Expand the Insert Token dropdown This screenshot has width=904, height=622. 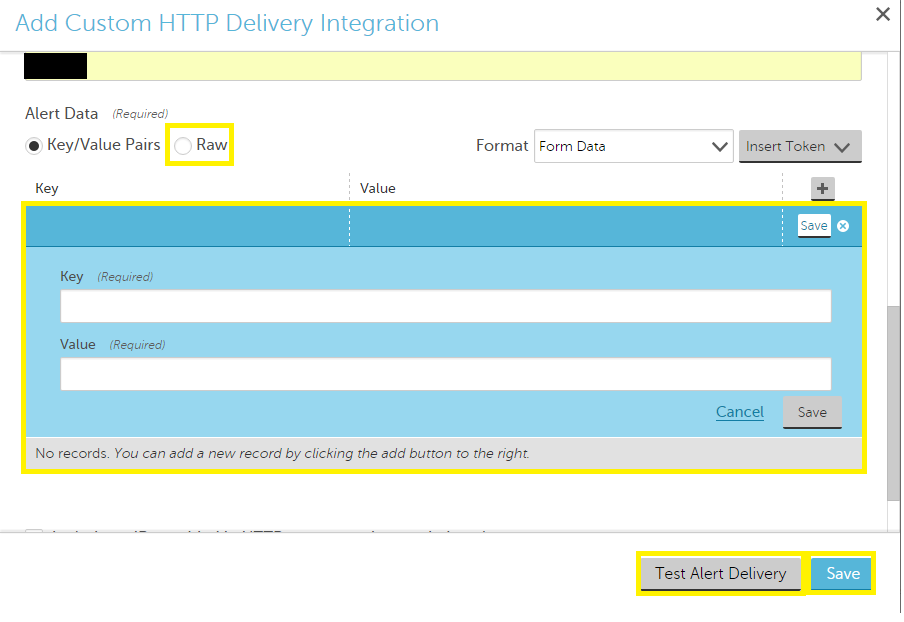pos(799,146)
